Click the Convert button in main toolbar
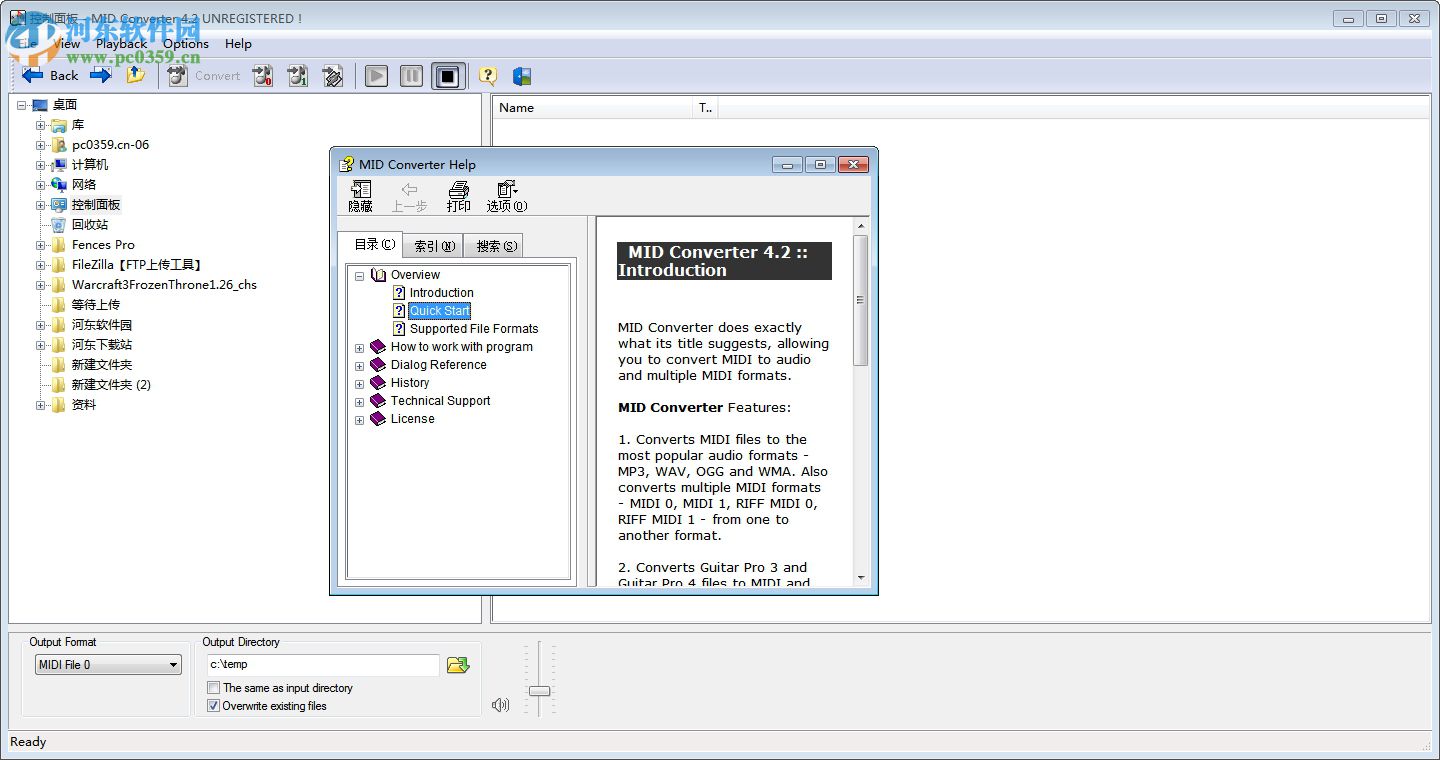The width and height of the screenshot is (1440, 760). pyautogui.click(x=204, y=76)
